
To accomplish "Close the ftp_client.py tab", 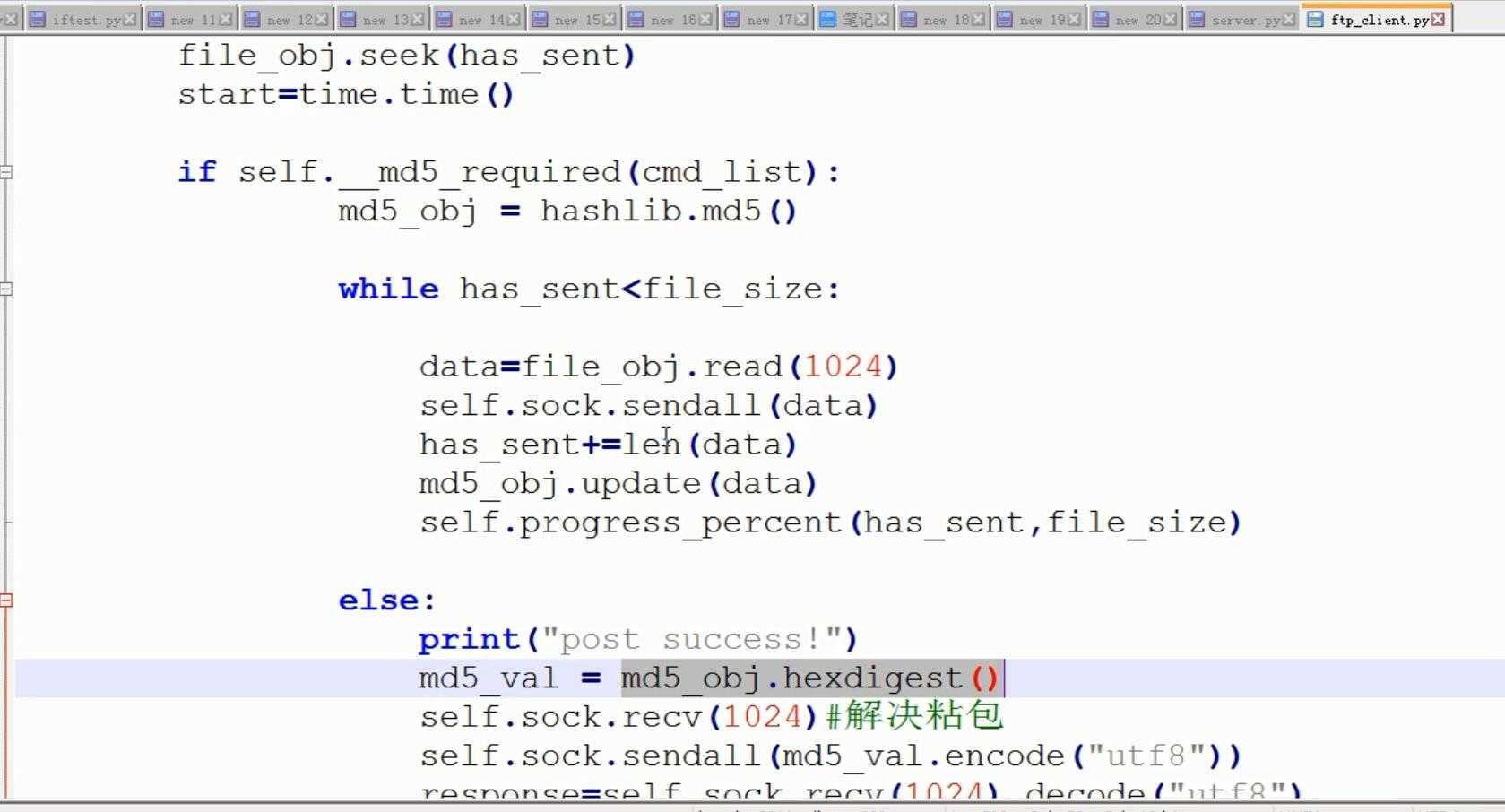I will 1438,19.
